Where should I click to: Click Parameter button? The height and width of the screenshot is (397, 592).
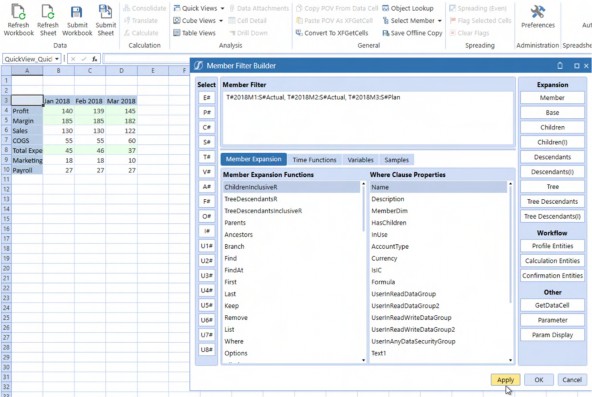coord(552,320)
